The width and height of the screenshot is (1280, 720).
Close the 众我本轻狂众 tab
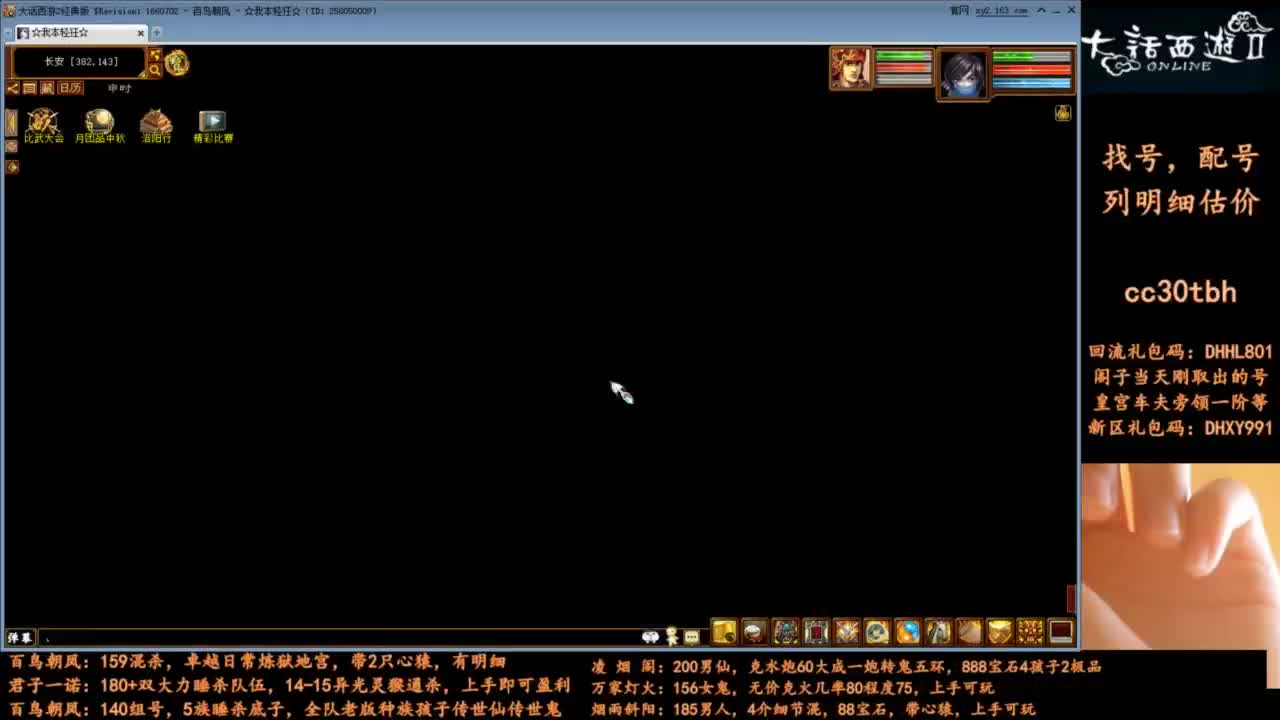click(x=140, y=33)
